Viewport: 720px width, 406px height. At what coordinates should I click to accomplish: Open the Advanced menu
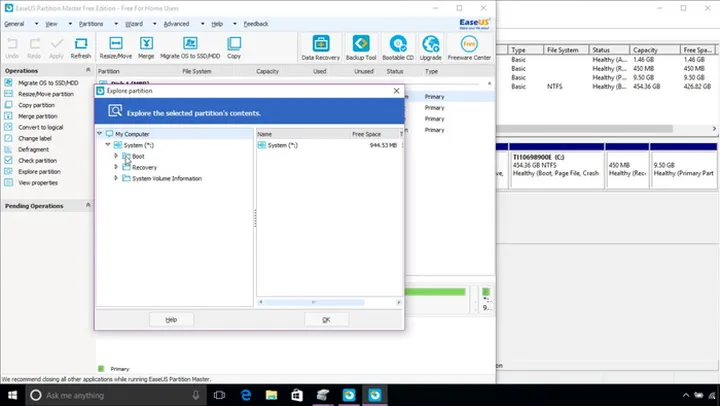pos(176,24)
